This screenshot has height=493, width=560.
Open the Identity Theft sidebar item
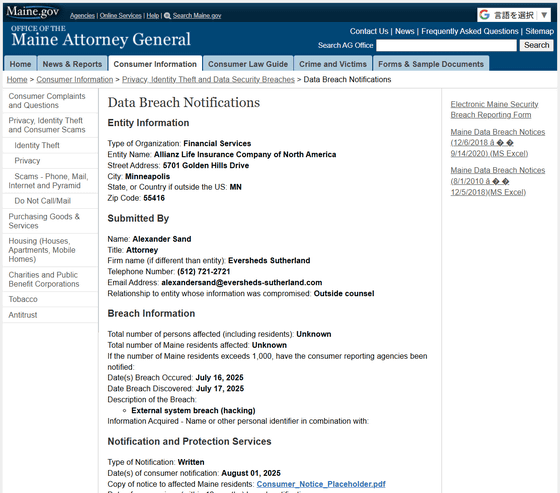50,145
